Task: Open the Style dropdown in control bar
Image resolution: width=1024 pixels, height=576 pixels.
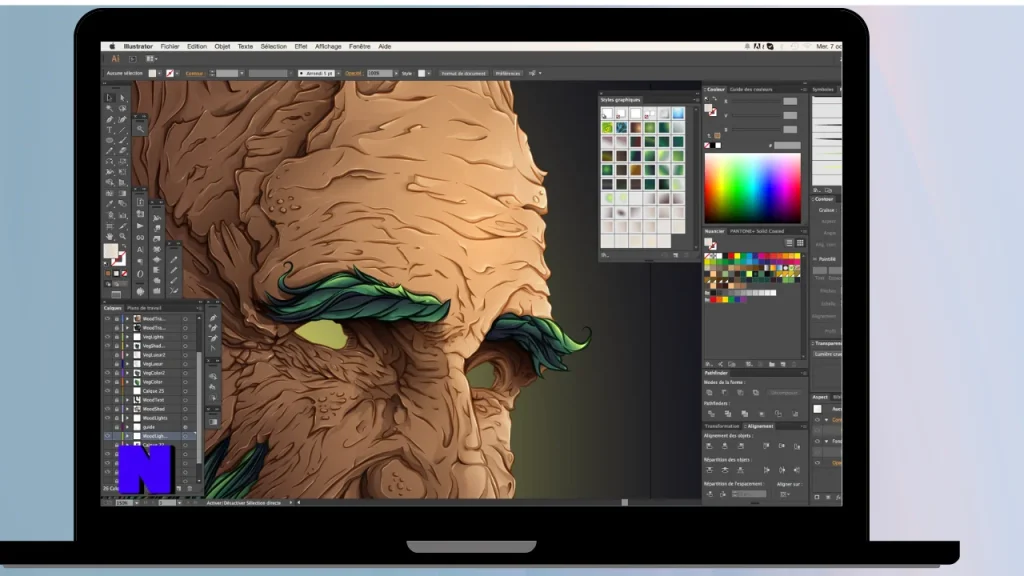Action: click(429, 73)
